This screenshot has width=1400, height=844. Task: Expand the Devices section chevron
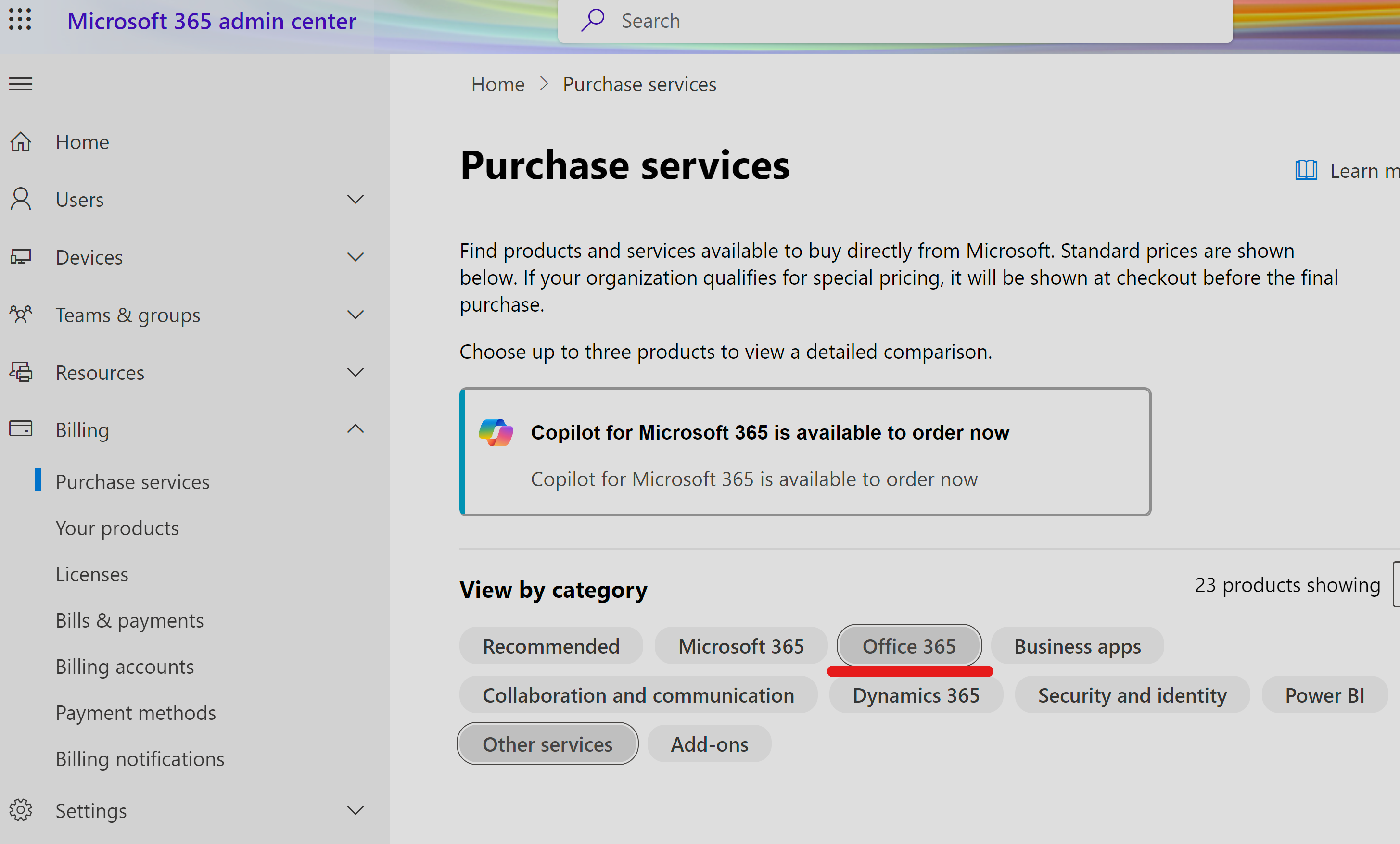tap(356, 257)
